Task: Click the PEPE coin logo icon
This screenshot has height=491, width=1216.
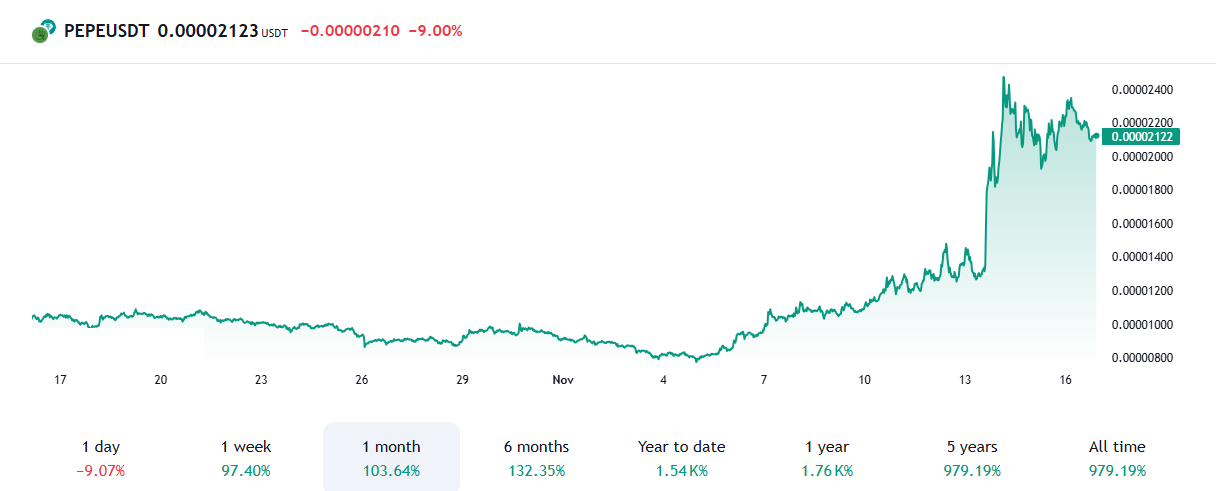Action: click(41, 31)
